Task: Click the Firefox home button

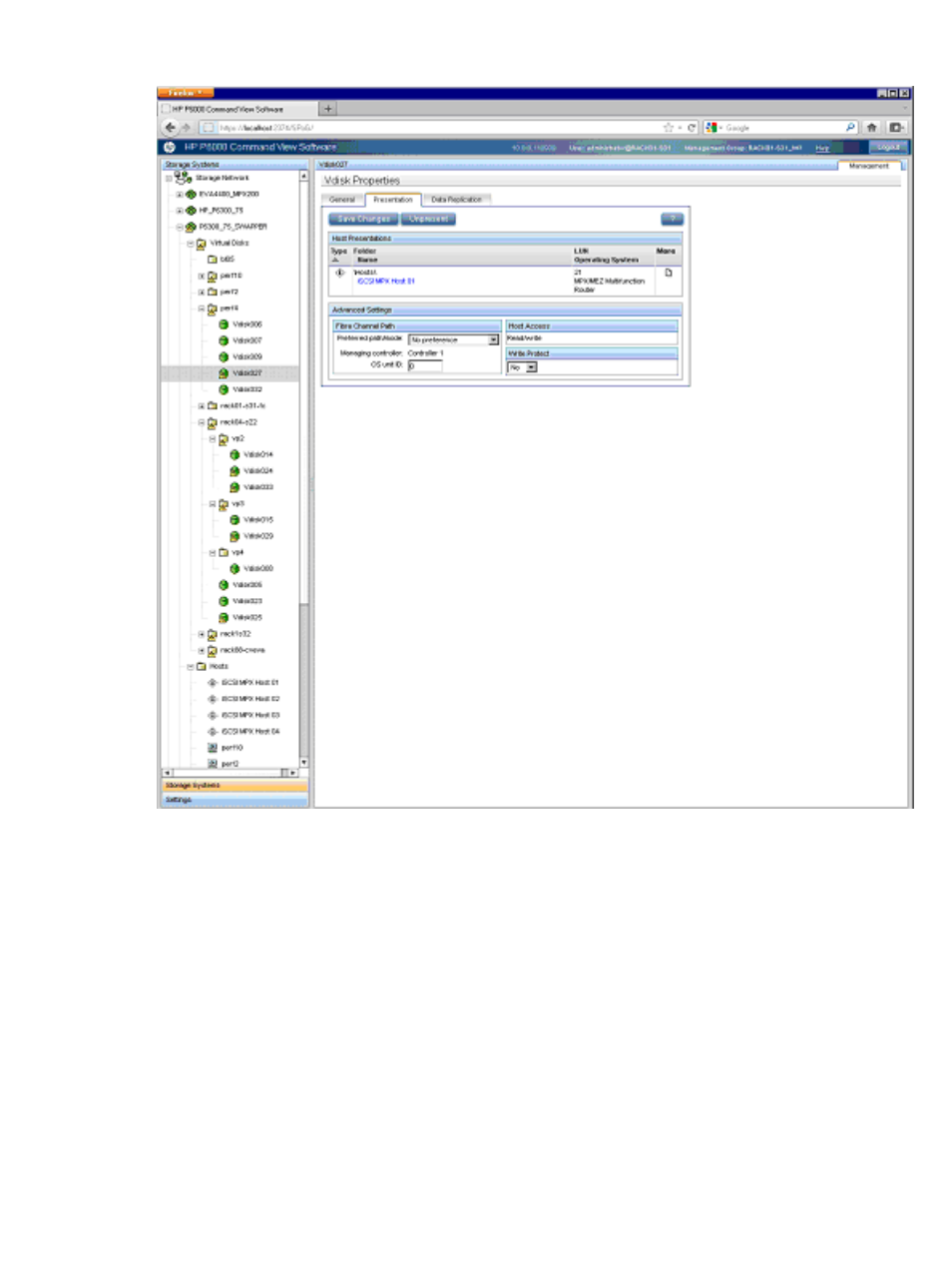Action: (x=872, y=128)
